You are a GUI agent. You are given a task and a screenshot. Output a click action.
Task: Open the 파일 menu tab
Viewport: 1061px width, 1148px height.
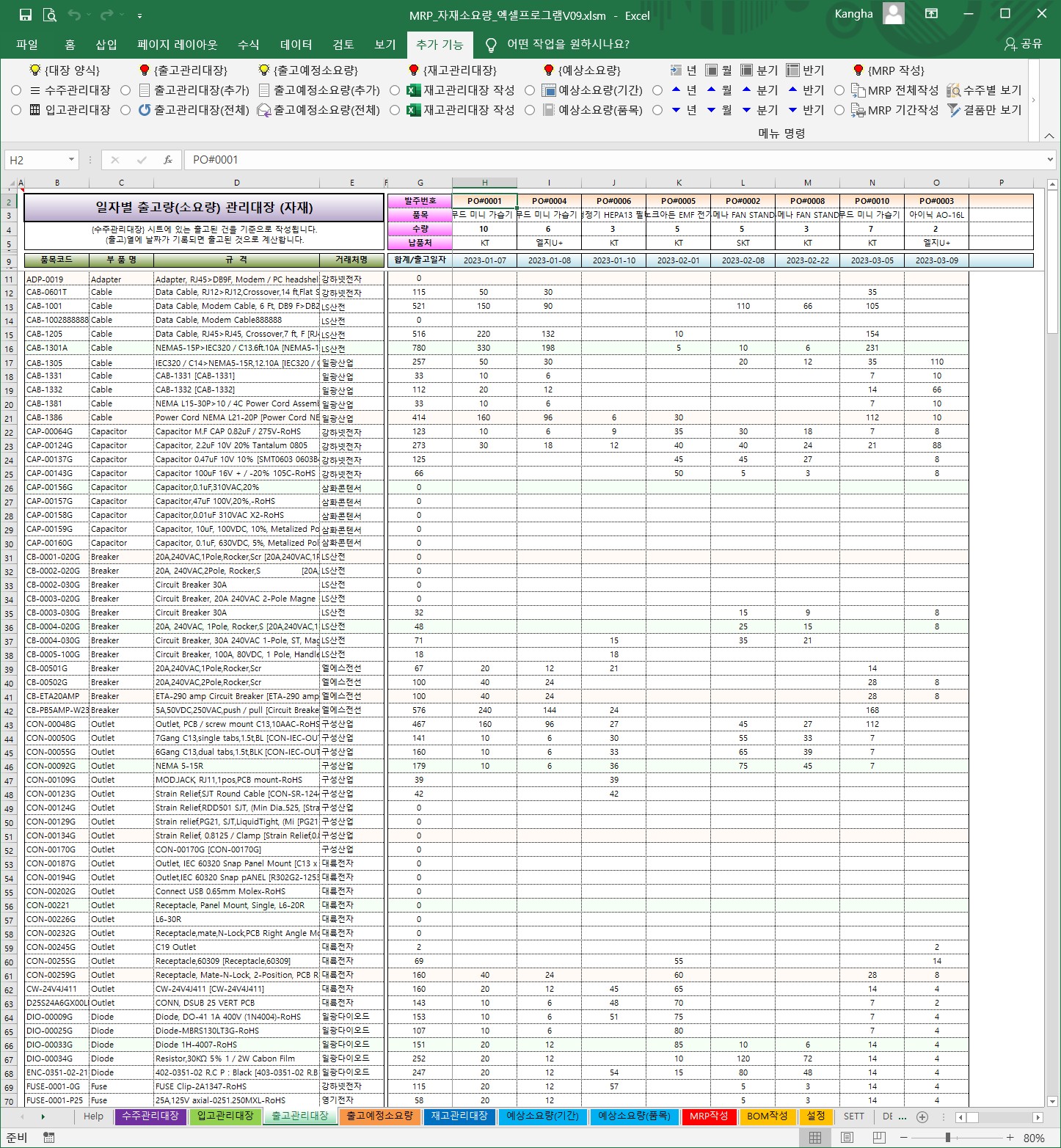27,44
